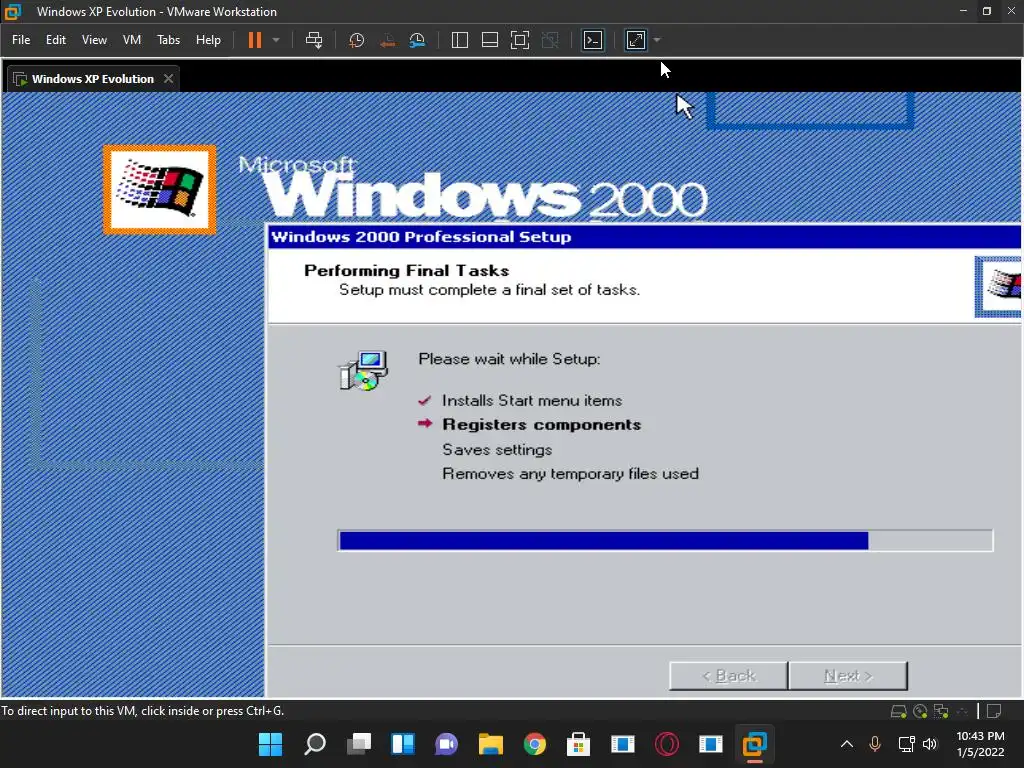Open Widgets on the taskbar
Image resolution: width=1024 pixels, height=768 pixels.
tap(403, 744)
